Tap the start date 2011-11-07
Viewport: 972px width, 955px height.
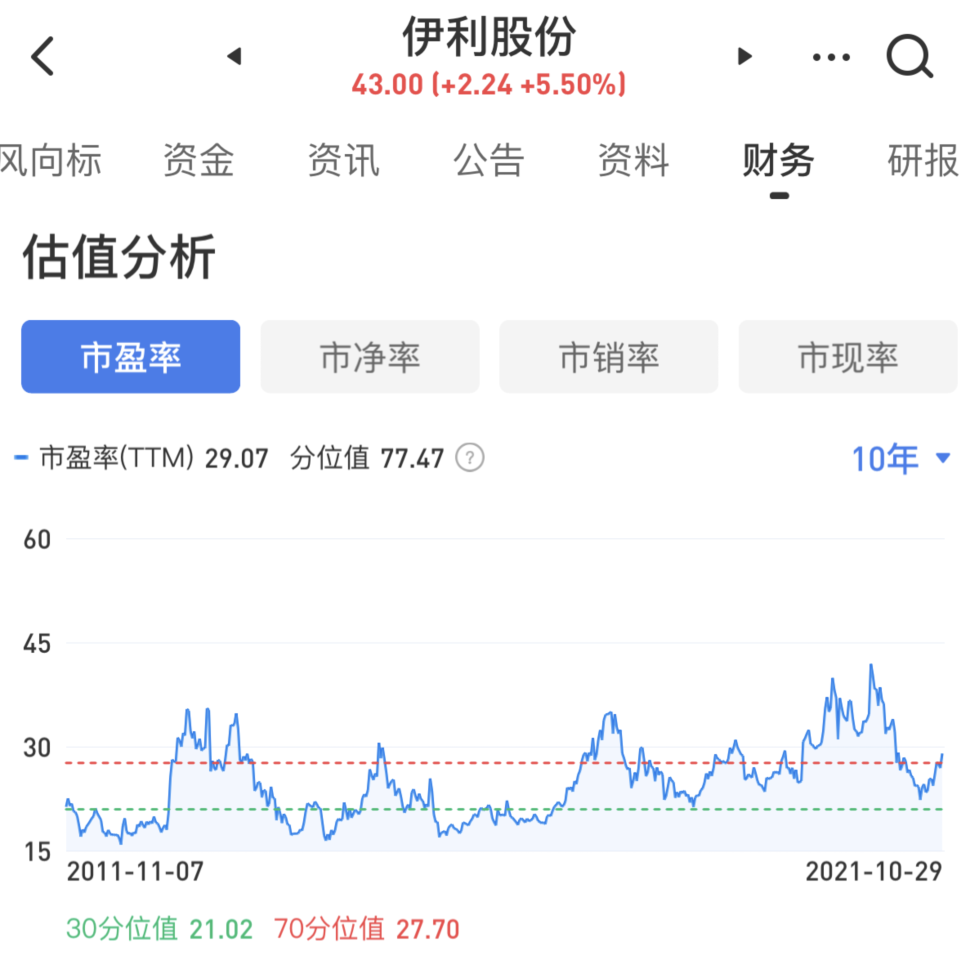135,872
